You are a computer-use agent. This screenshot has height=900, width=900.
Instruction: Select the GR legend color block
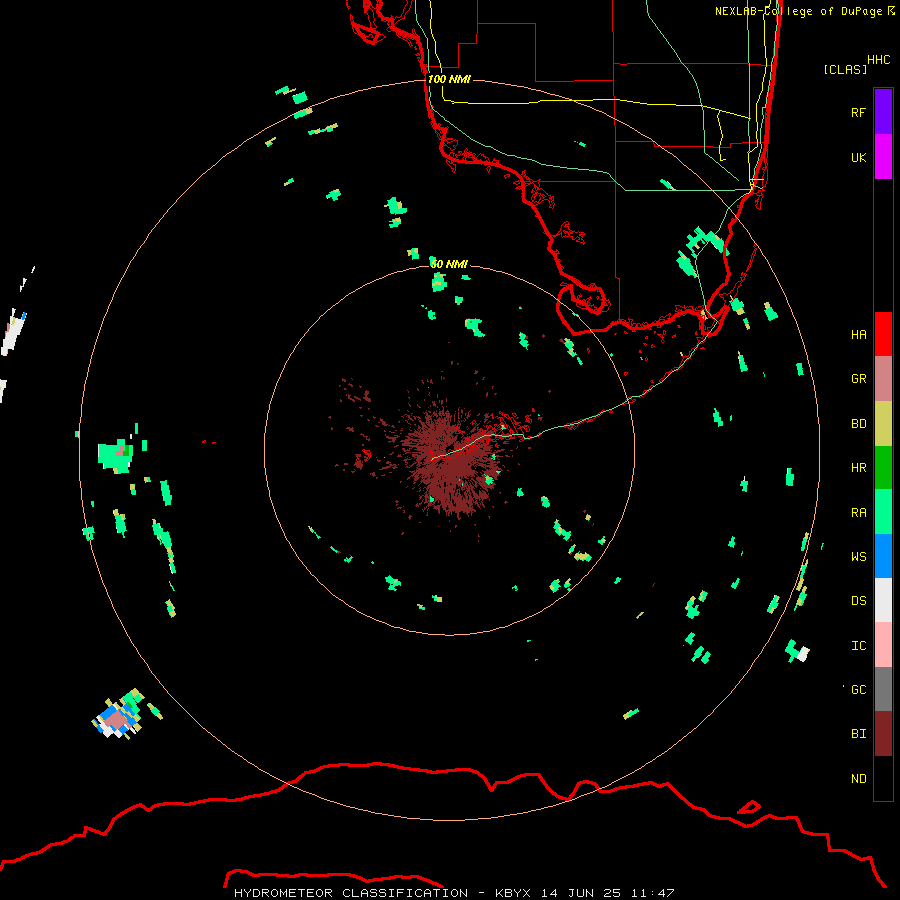(883, 379)
